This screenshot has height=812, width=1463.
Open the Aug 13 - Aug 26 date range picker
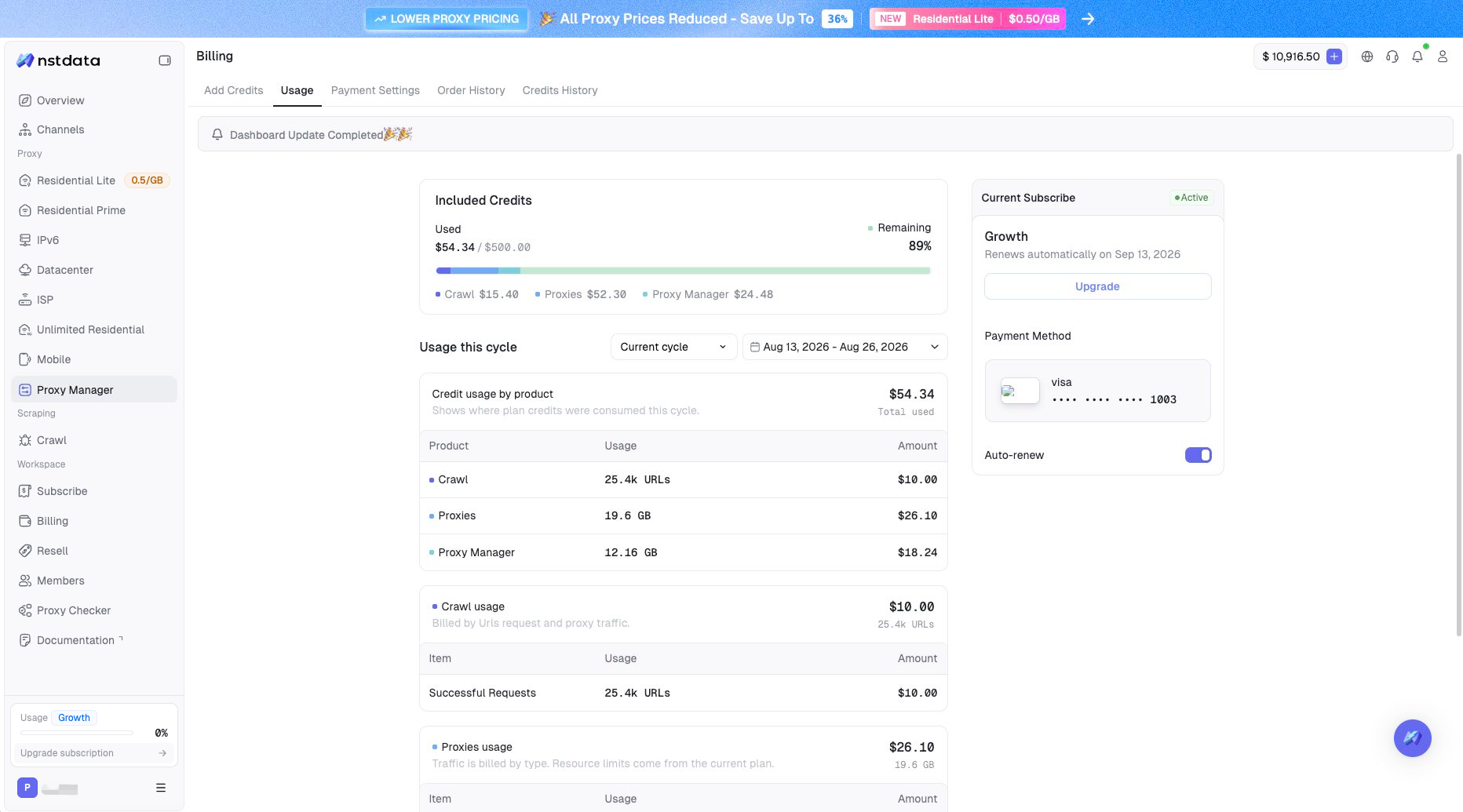click(845, 347)
